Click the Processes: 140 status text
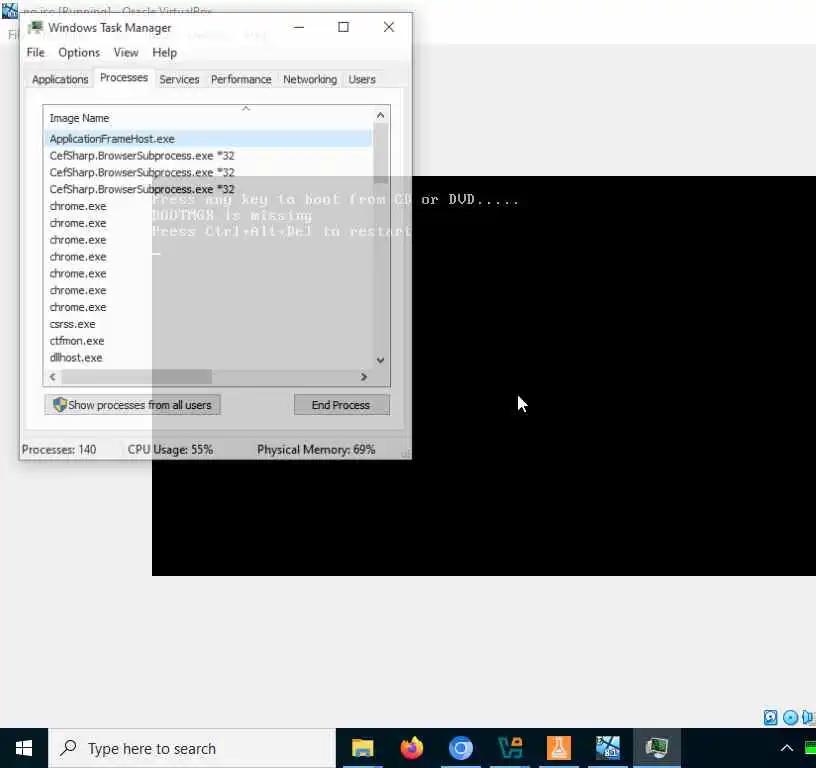This screenshot has height=768, width=816. [59, 450]
